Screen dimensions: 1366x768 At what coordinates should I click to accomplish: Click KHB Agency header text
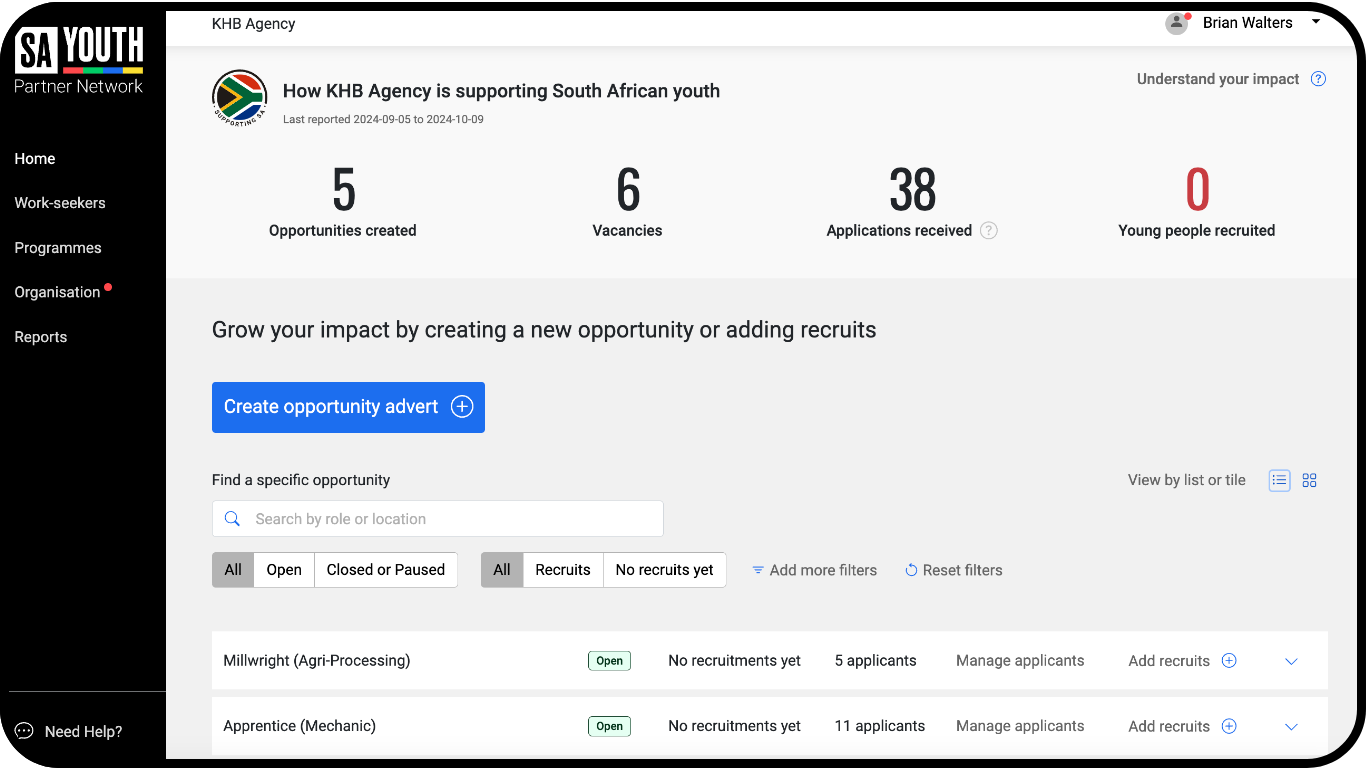(x=254, y=24)
